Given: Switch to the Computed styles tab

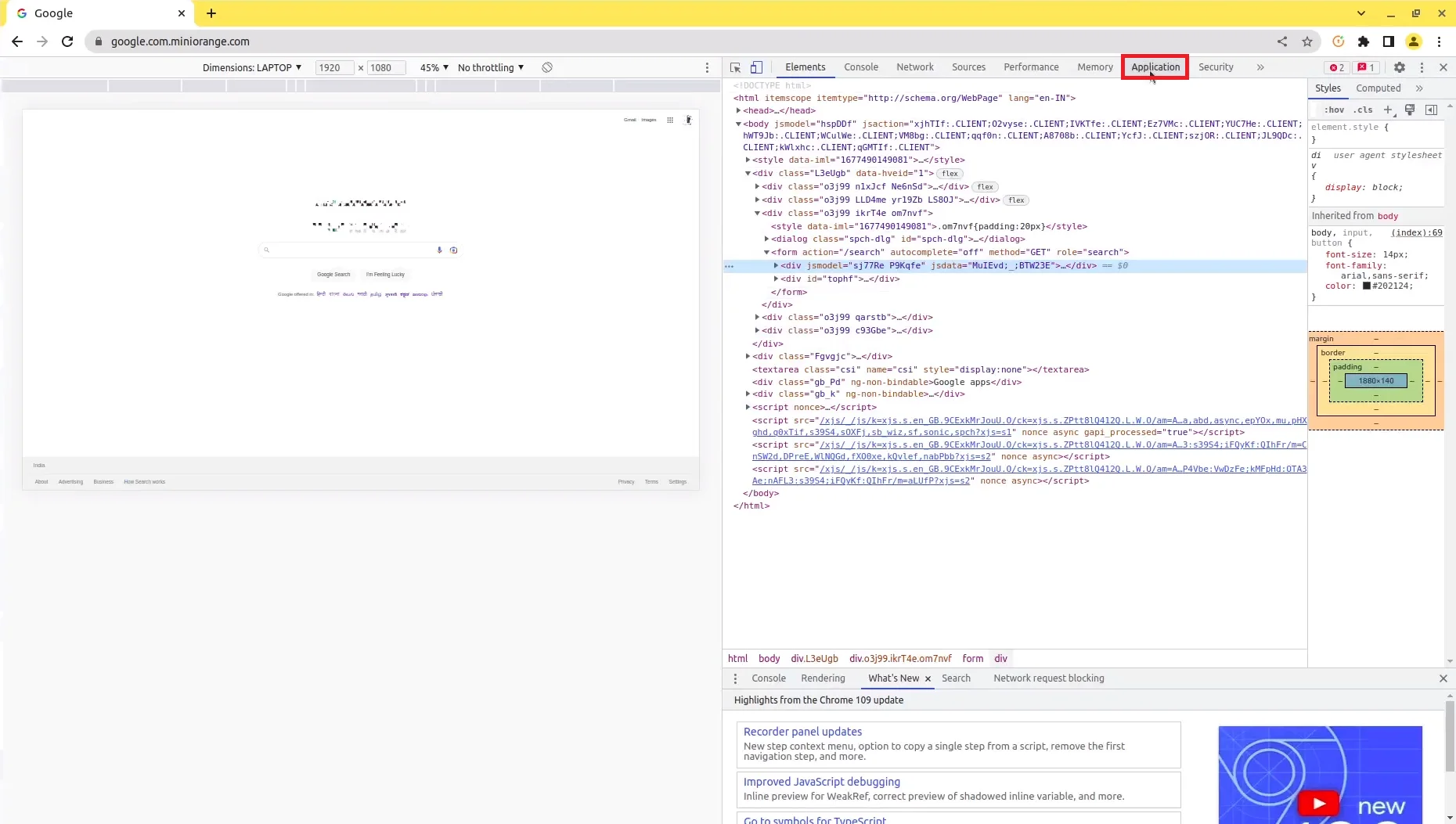Looking at the screenshot, I should pyautogui.click(x=1378, y=88).
